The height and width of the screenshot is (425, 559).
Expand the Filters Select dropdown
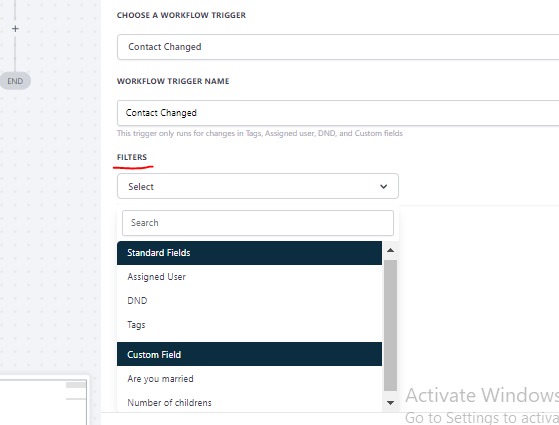pyautogui.click(x=258, y=186)
